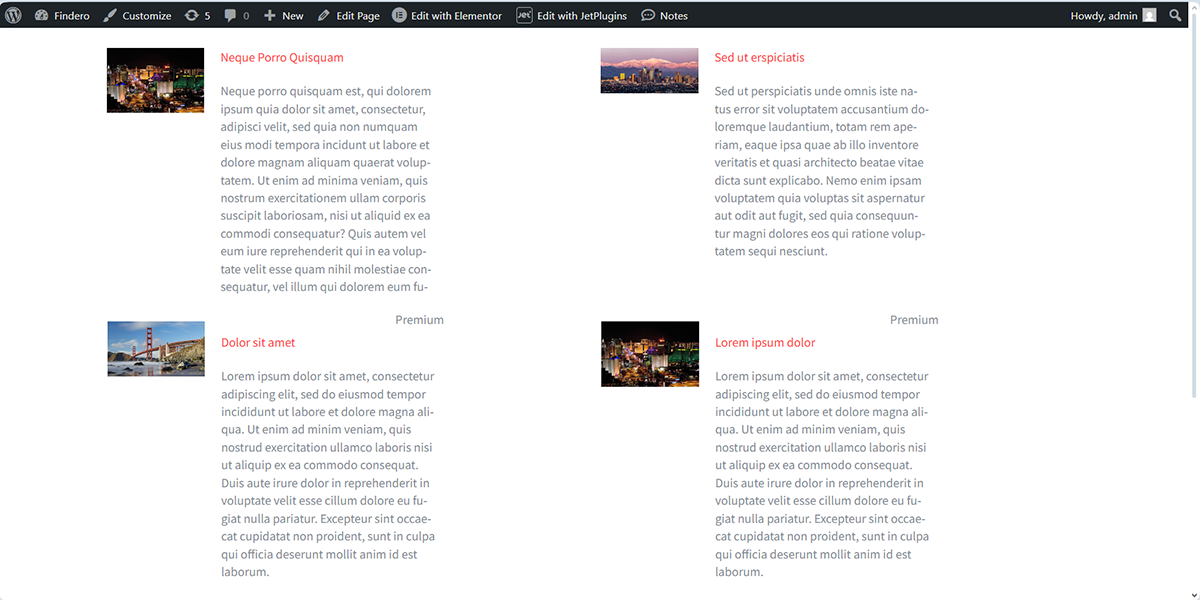Click the snowy mountain skyline thumbnail
The image size is (1200, 600).
(x=649, y=70)
